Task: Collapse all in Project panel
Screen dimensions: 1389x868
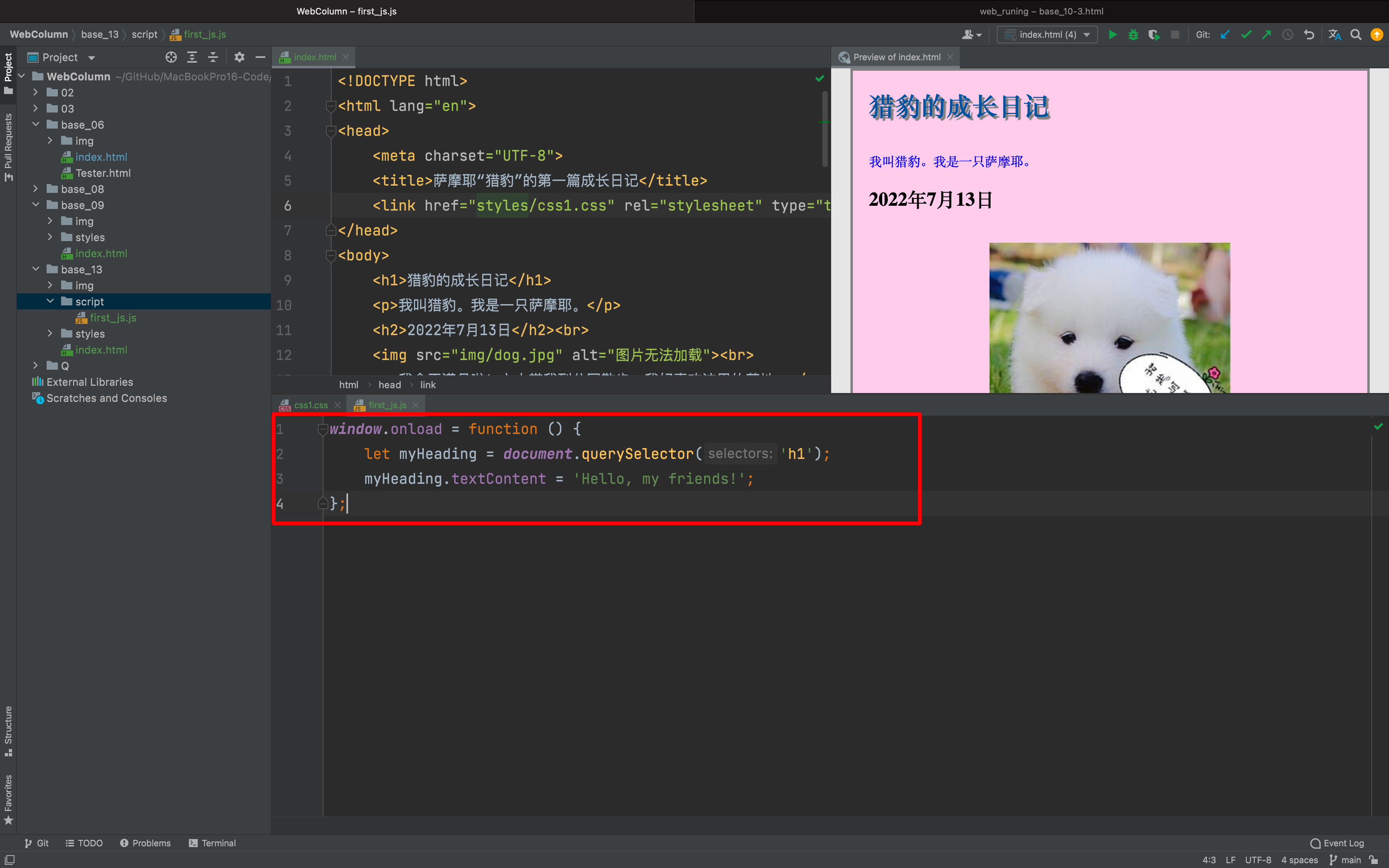Action: point(212,57)
